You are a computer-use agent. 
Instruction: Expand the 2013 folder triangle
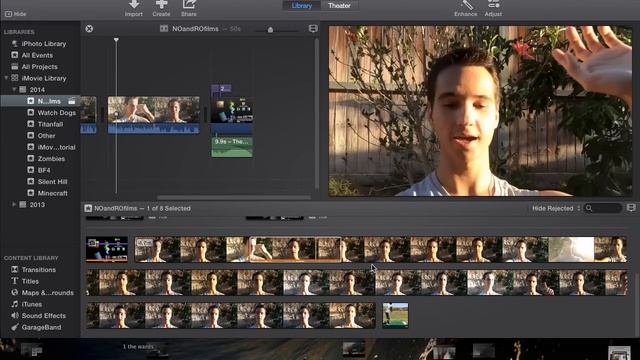click(14, 204)
